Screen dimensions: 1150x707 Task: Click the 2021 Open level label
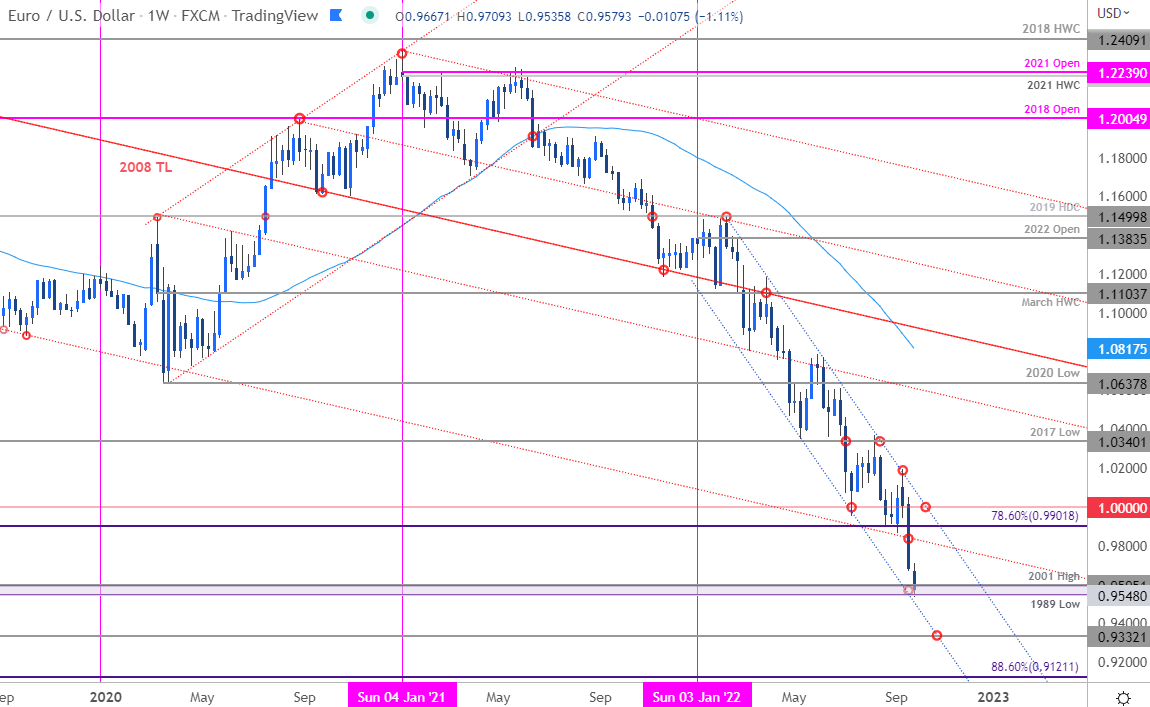[x=1052, y=63]
